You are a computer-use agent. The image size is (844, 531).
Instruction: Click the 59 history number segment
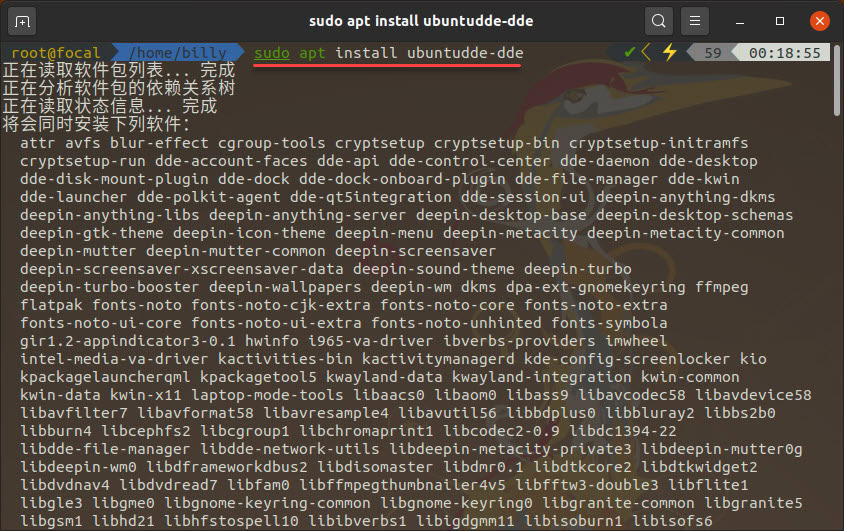point(713,53)
